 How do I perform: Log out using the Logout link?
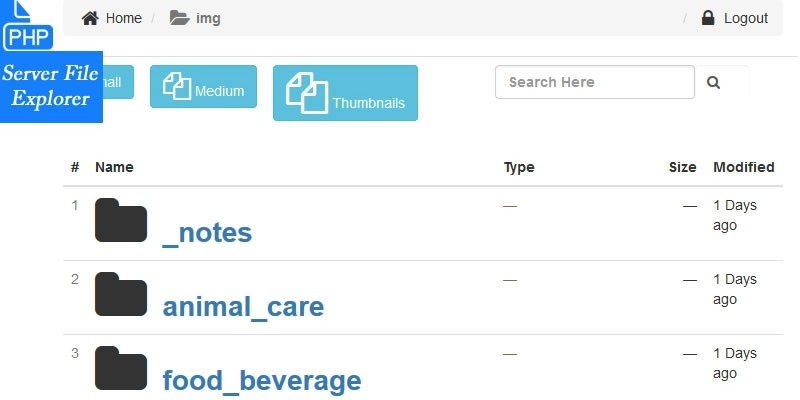click(x=745, y=18)
